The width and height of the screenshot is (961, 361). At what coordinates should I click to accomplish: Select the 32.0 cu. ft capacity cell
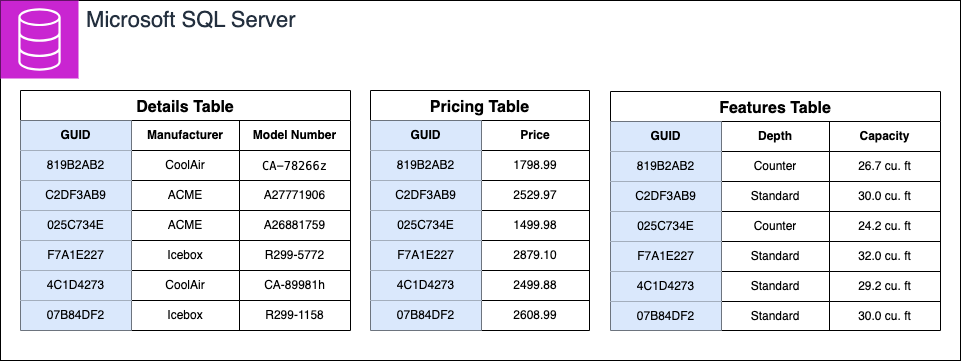pyautogui.click(x=884, y=256)
